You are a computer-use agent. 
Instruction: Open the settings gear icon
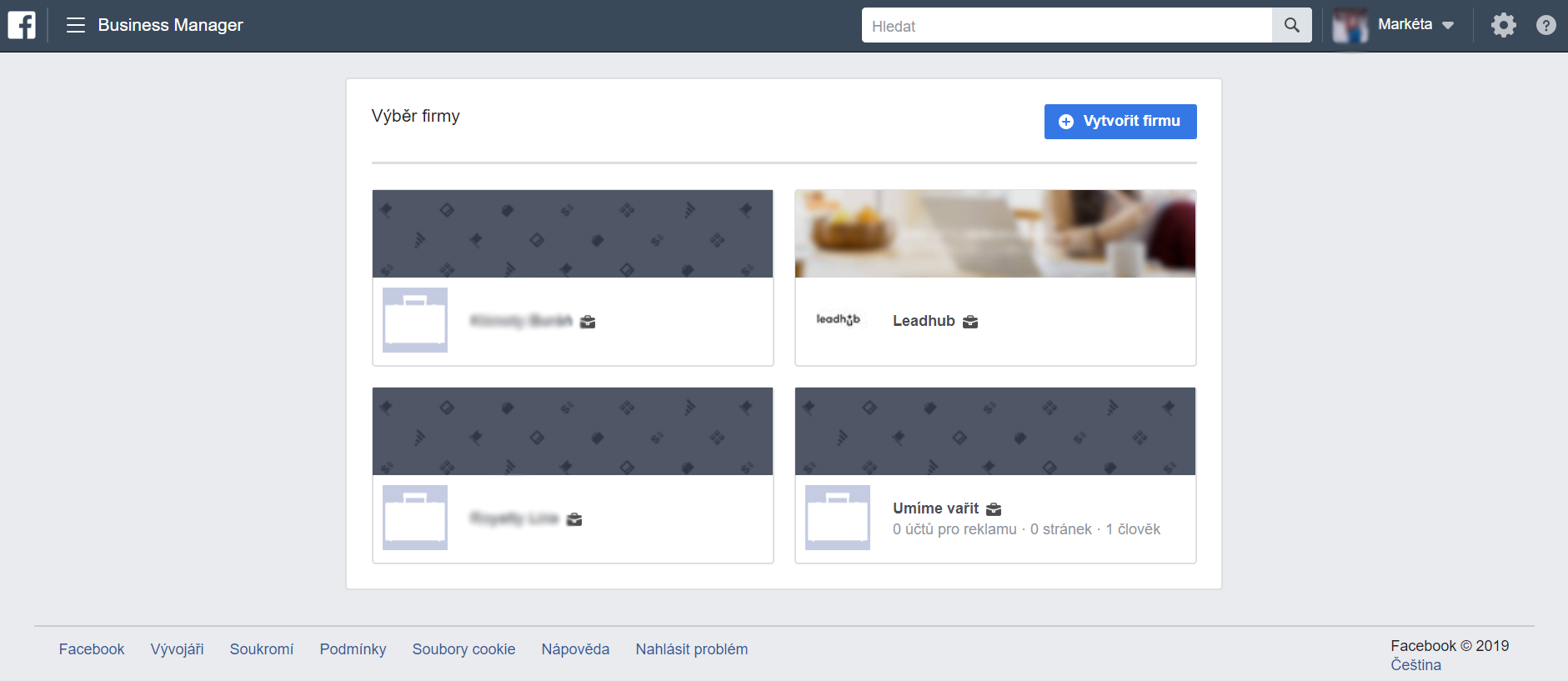click(x=1503, y=25)
